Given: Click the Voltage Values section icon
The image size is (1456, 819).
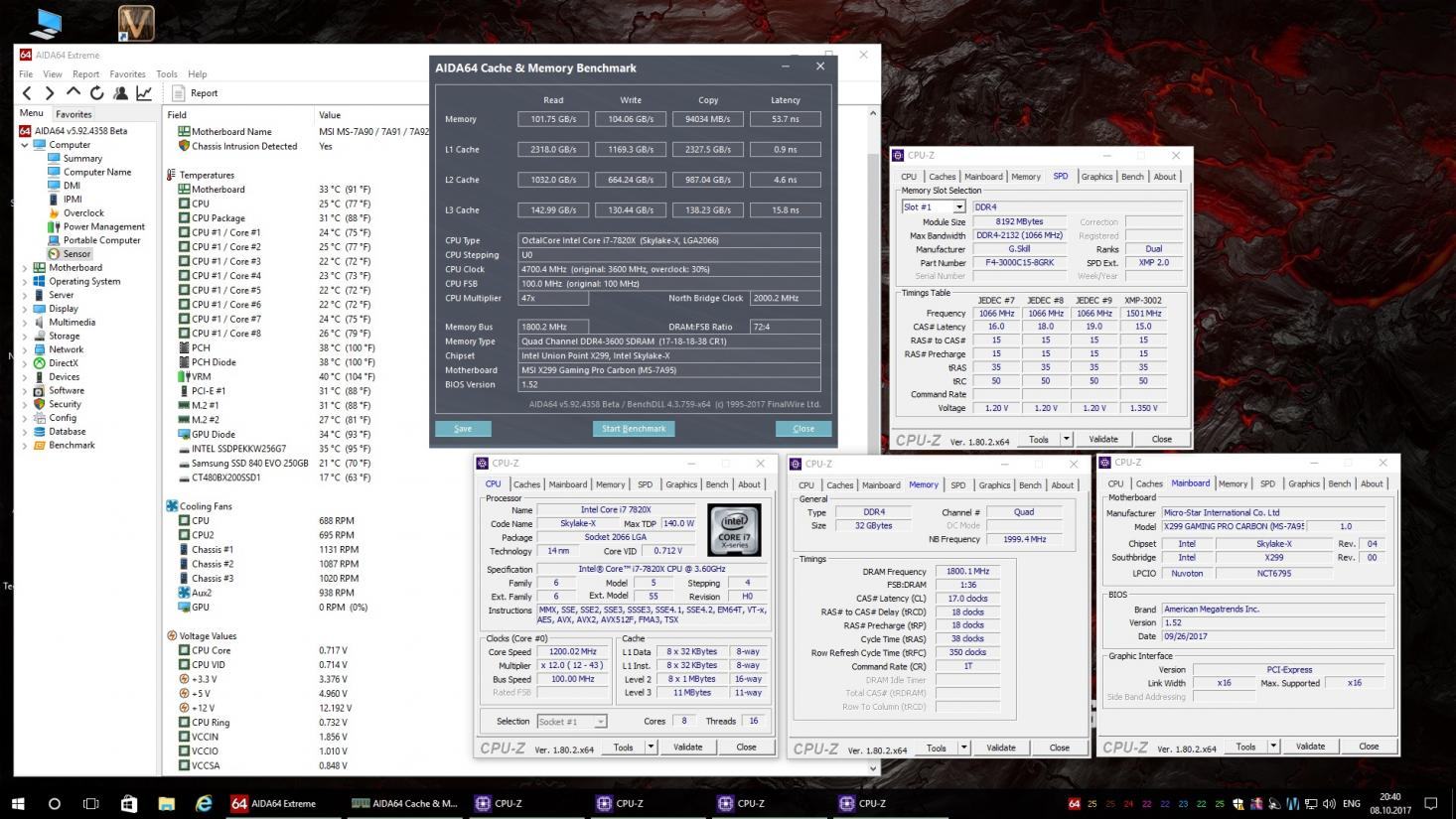Looking at the screenshot, I should point(172,636).
